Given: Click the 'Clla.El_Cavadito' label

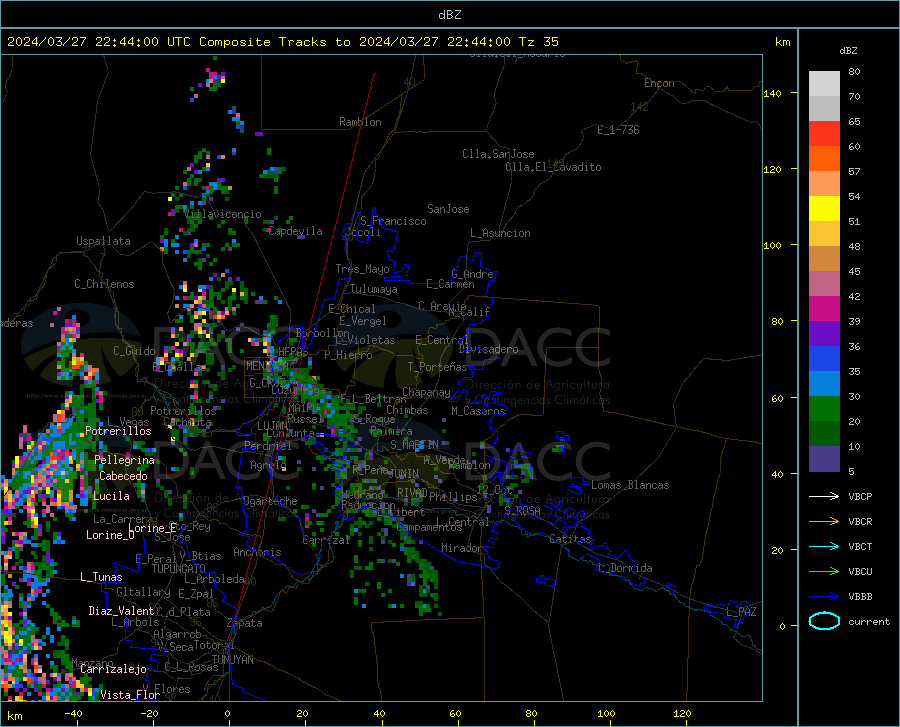Looking at the screenshot, I should [x=553, y=167].
